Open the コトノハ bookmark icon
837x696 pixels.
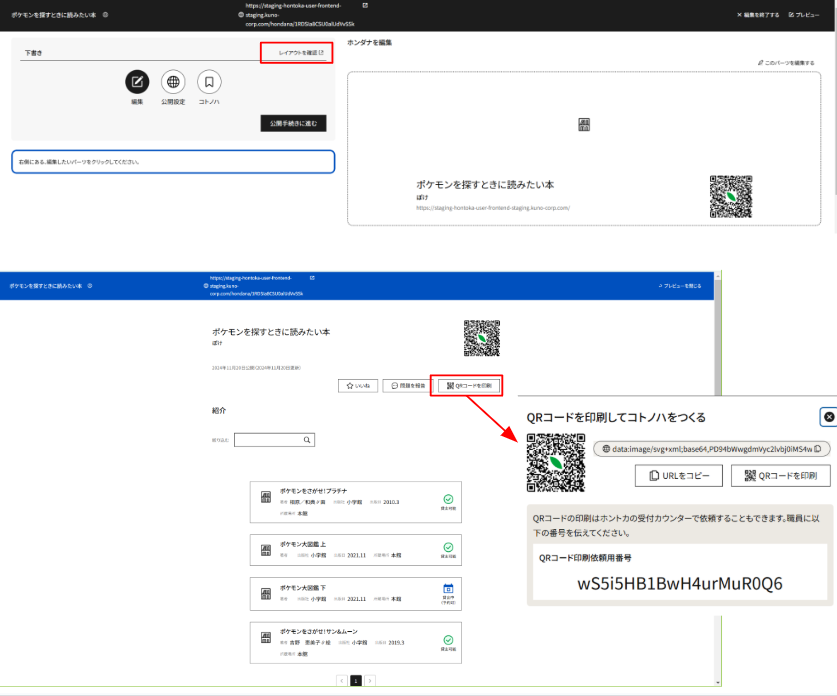click(209, 82)
